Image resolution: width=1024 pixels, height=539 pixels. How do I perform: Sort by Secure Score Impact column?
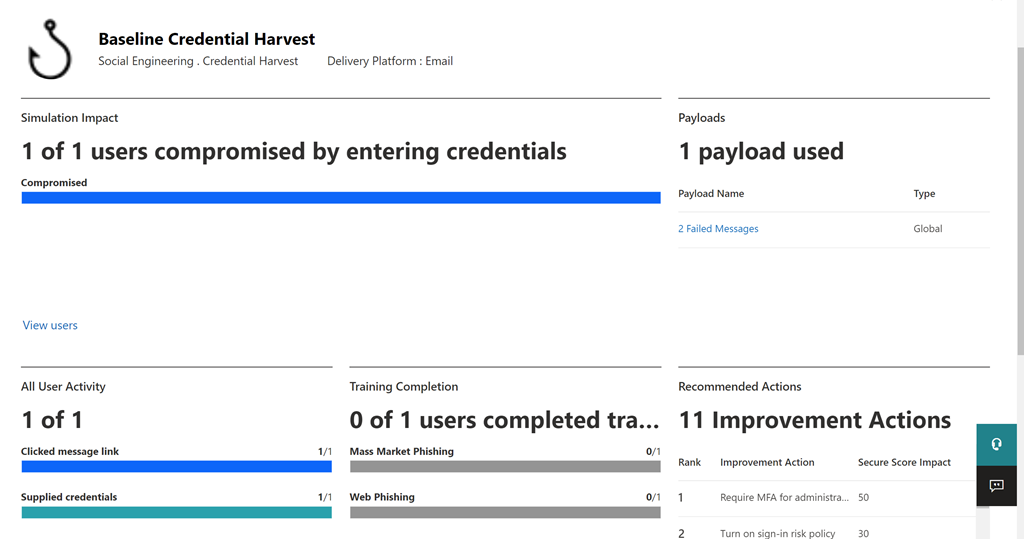click(x=904, y=463)
